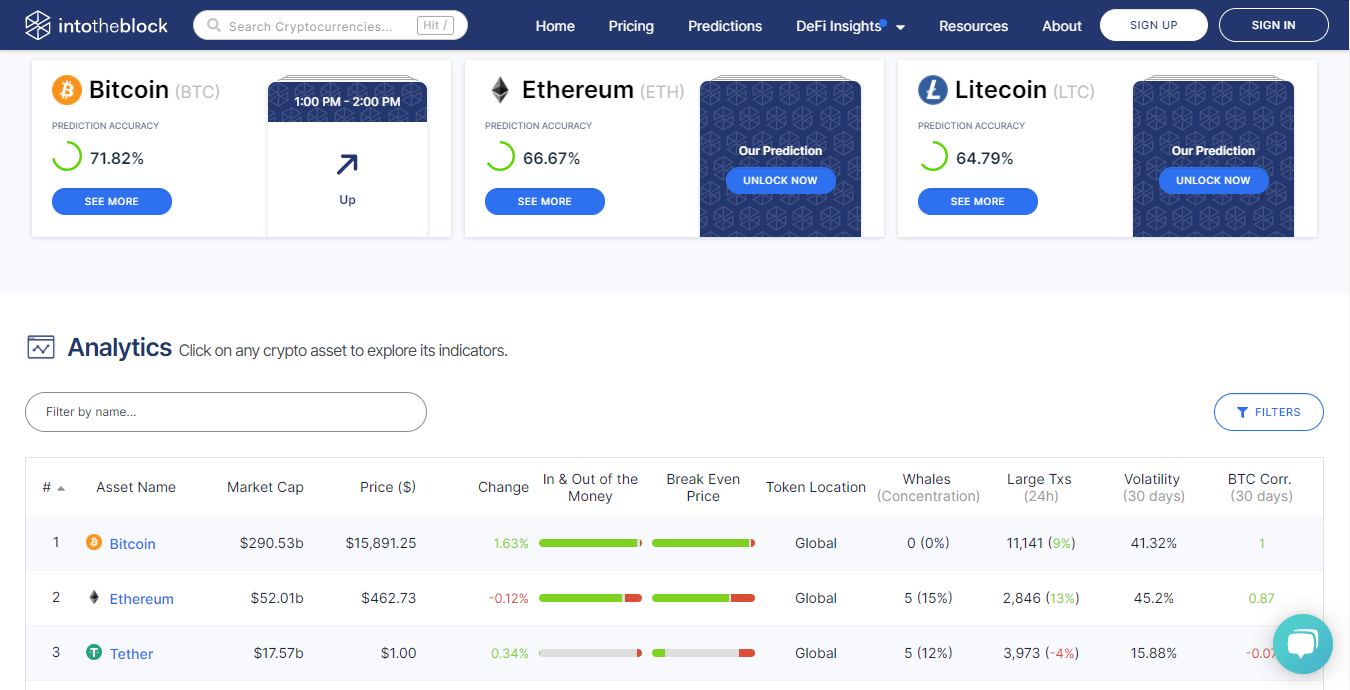
Task: Click the Analytics chart icon
Action: [41, 347]
